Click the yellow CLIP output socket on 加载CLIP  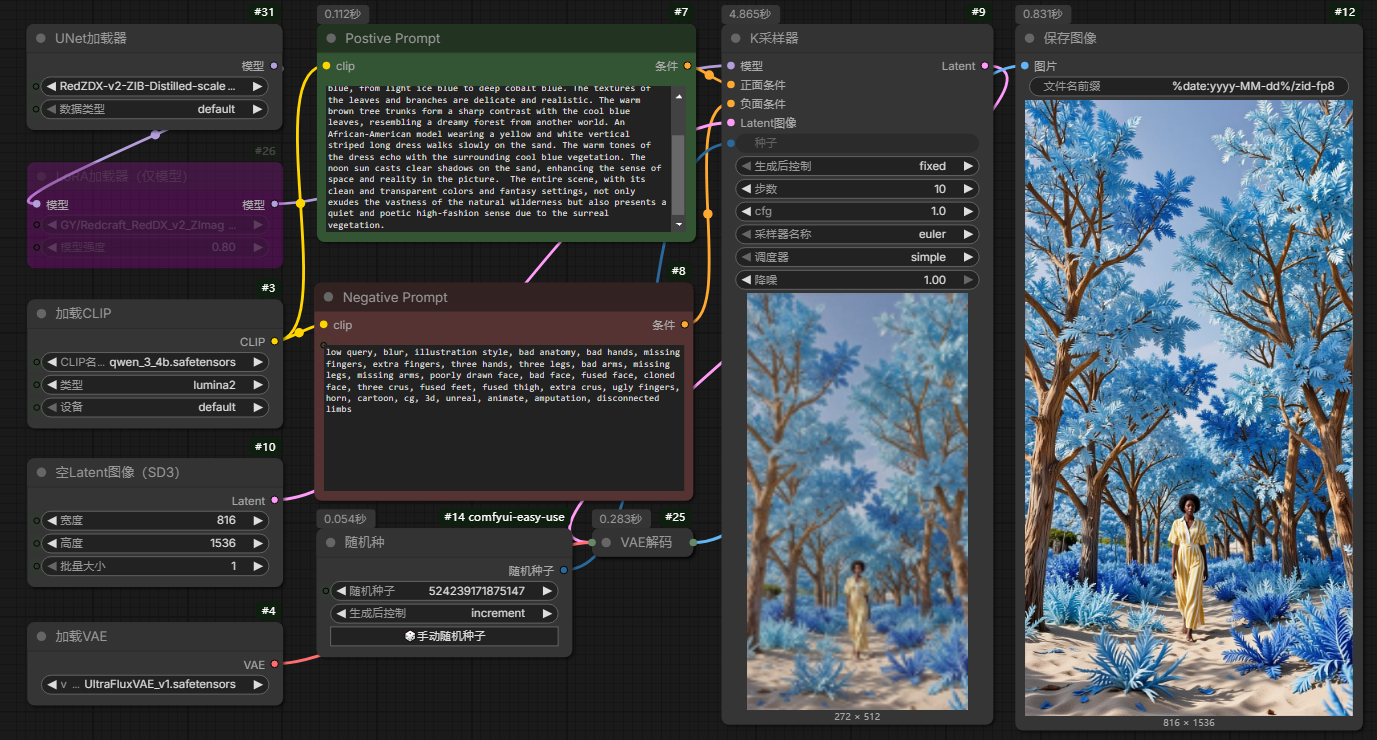(275, 342)
